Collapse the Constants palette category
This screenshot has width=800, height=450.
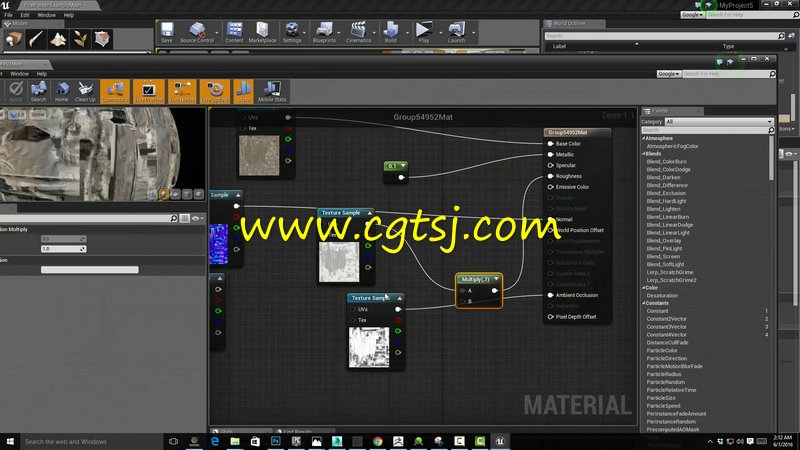point(643,303)
